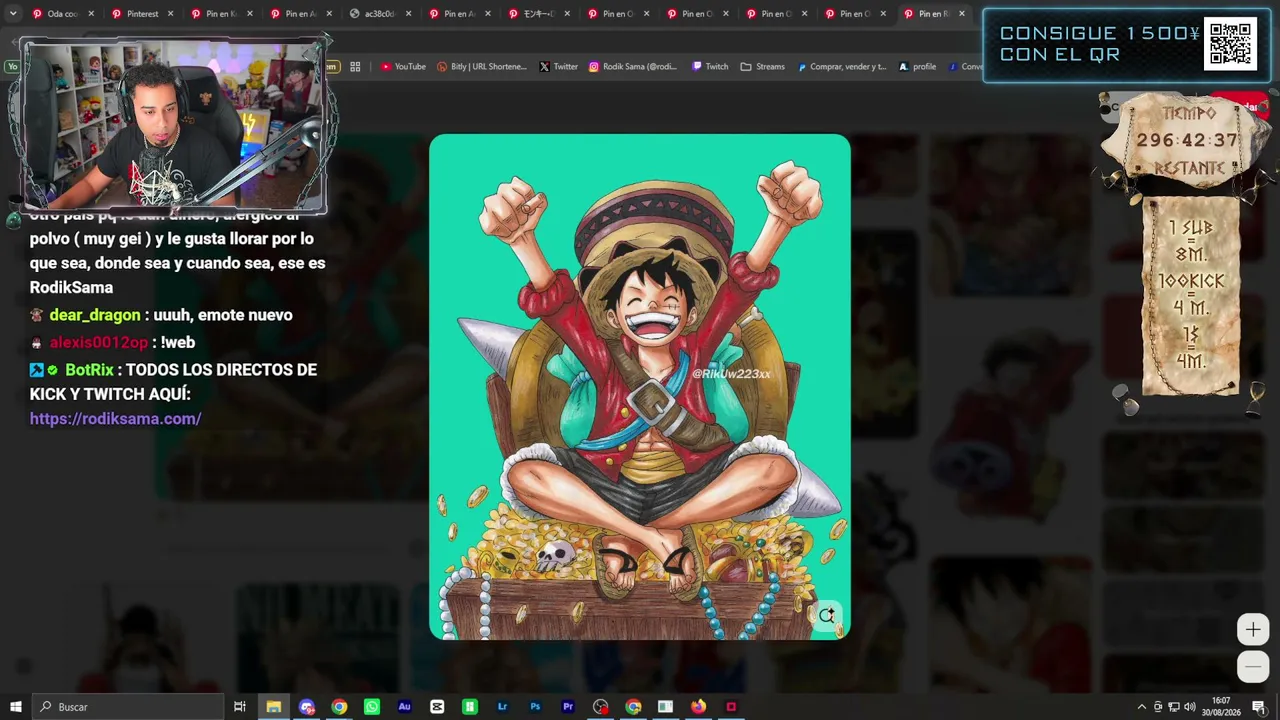Open File Explorer from the taskbar

[273, 707]
